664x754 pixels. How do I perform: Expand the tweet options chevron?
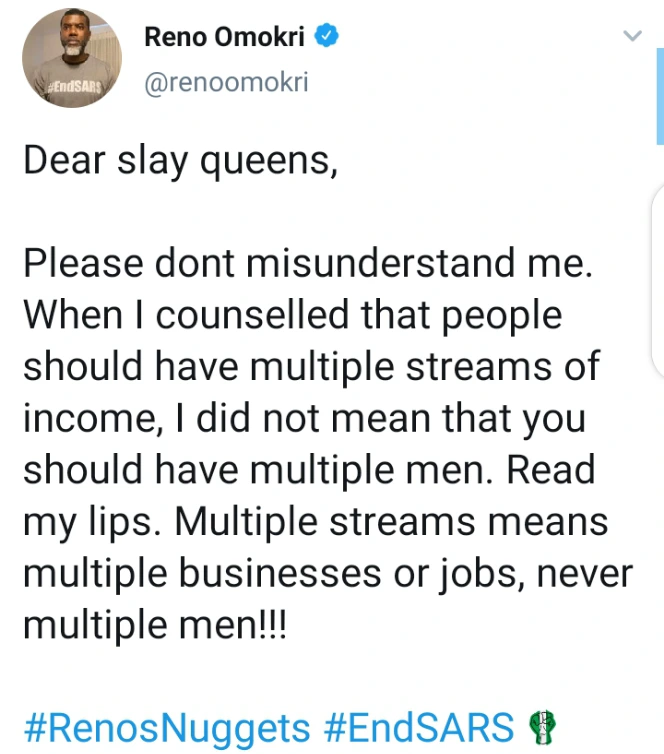coord(631,37)
